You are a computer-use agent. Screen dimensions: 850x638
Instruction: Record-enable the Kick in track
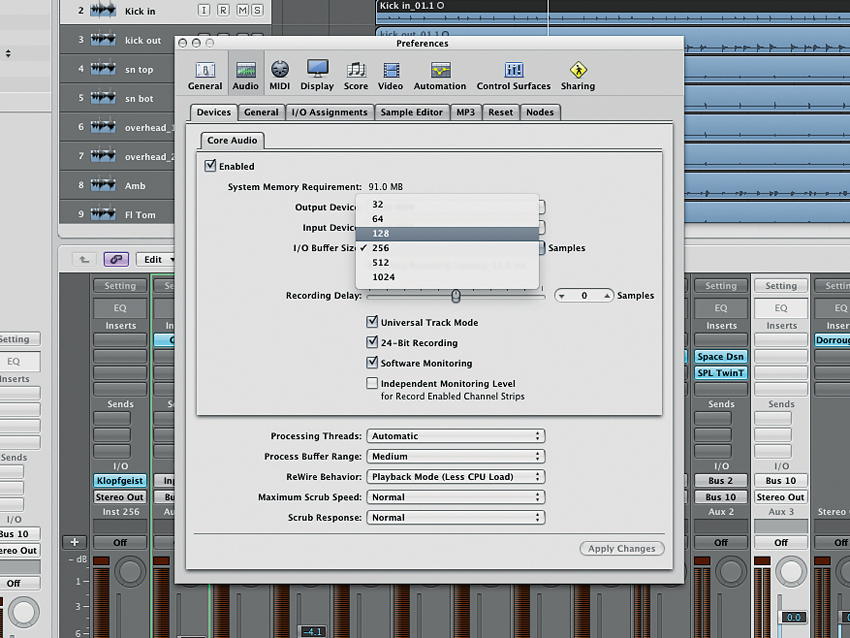223,10
